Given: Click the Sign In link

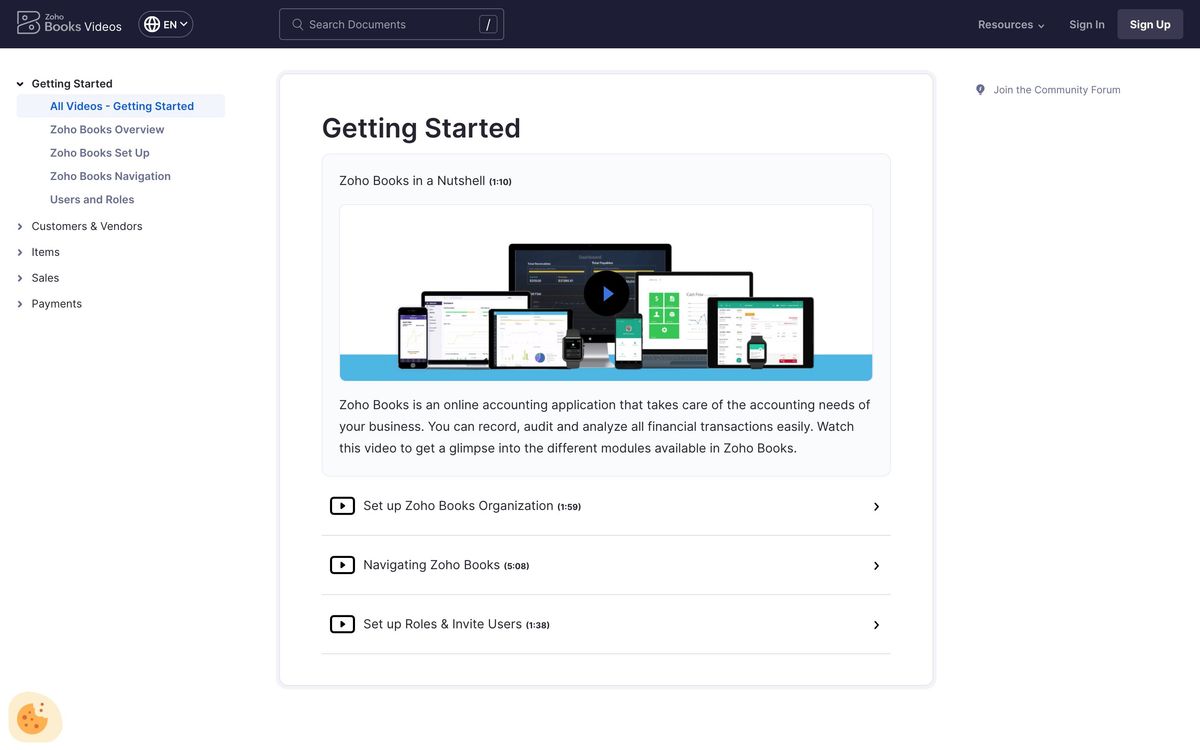Looking at the screenshot, I should coord(1087,25).
